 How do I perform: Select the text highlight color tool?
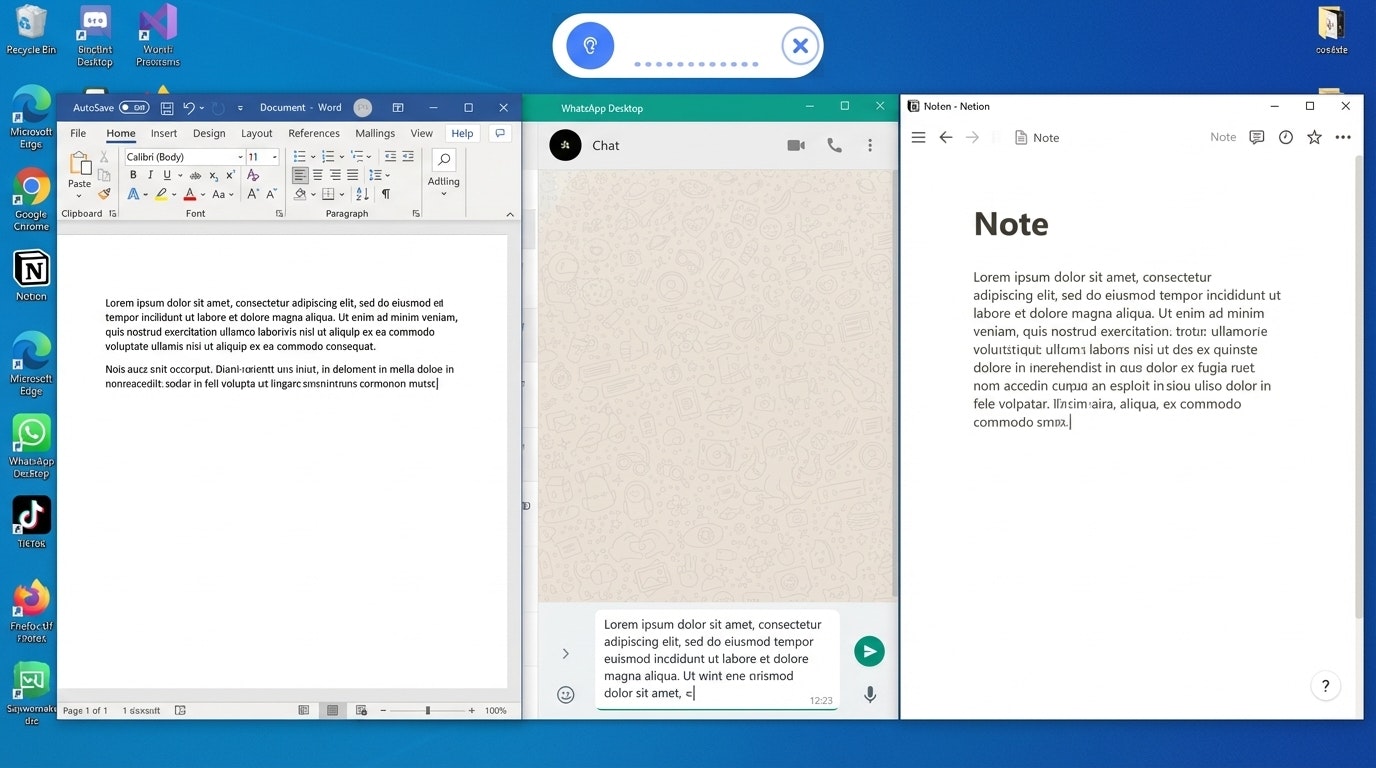coord(163,194)
